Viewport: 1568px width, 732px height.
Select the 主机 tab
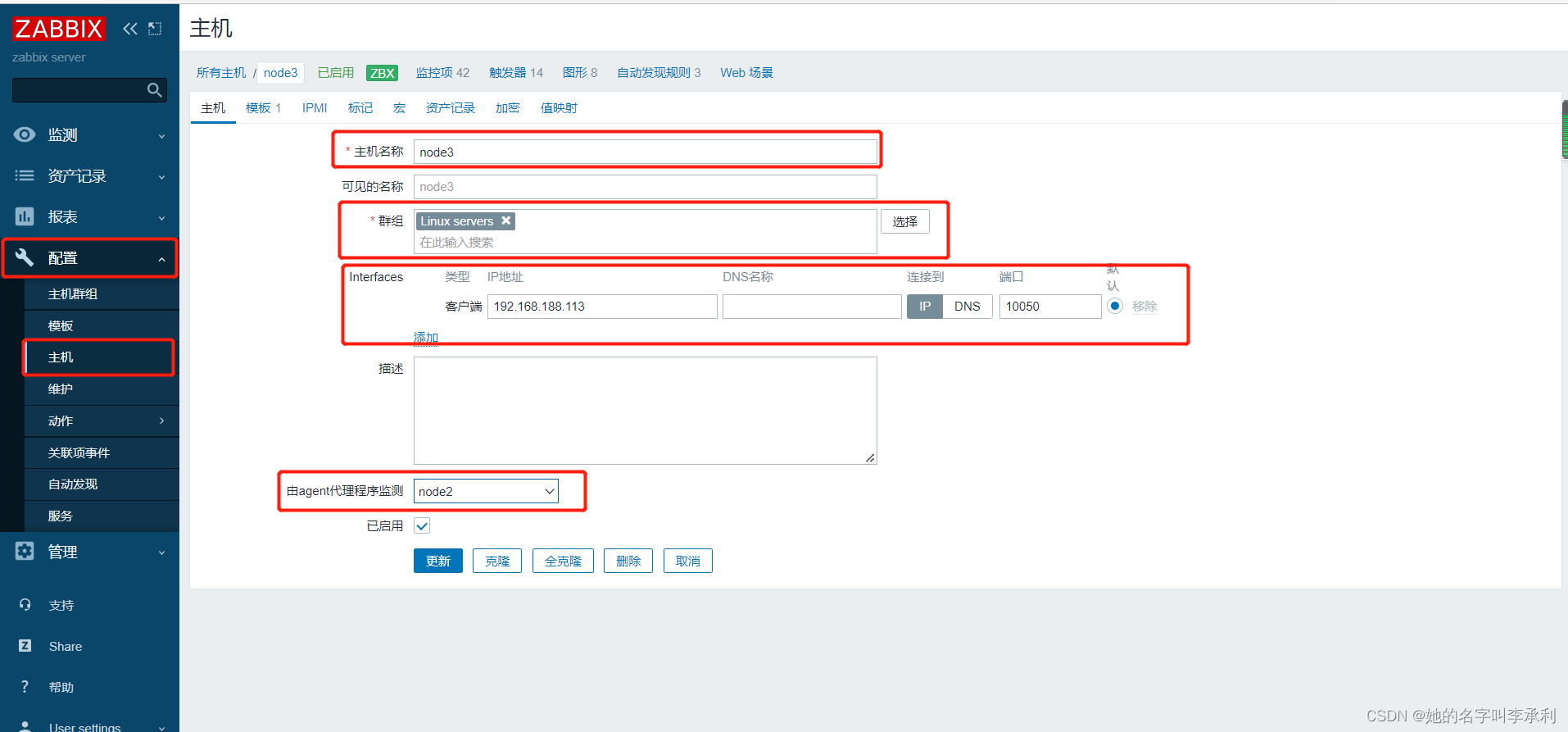pyautogui.click(x=213, y=108)
